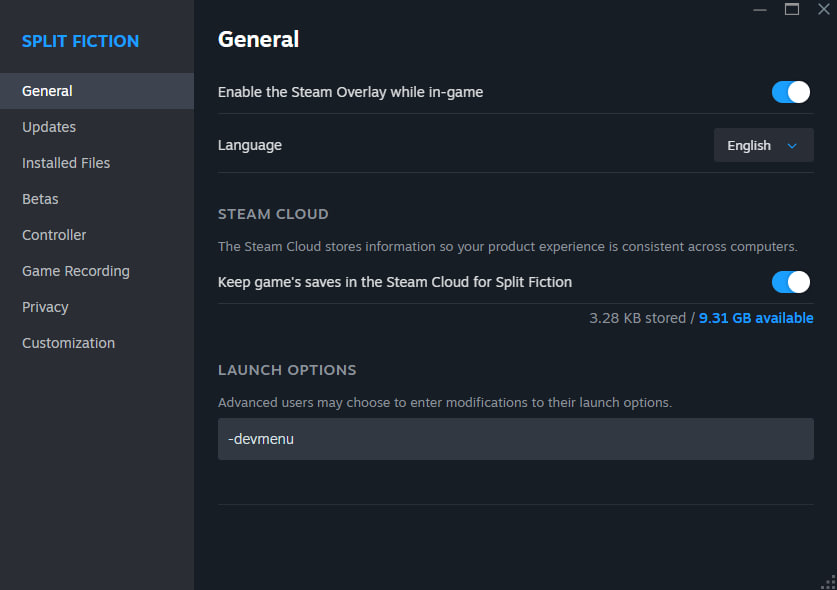
Task: Disable the Steam Overlay in-game toggle
Action: (x=790, y=92)
